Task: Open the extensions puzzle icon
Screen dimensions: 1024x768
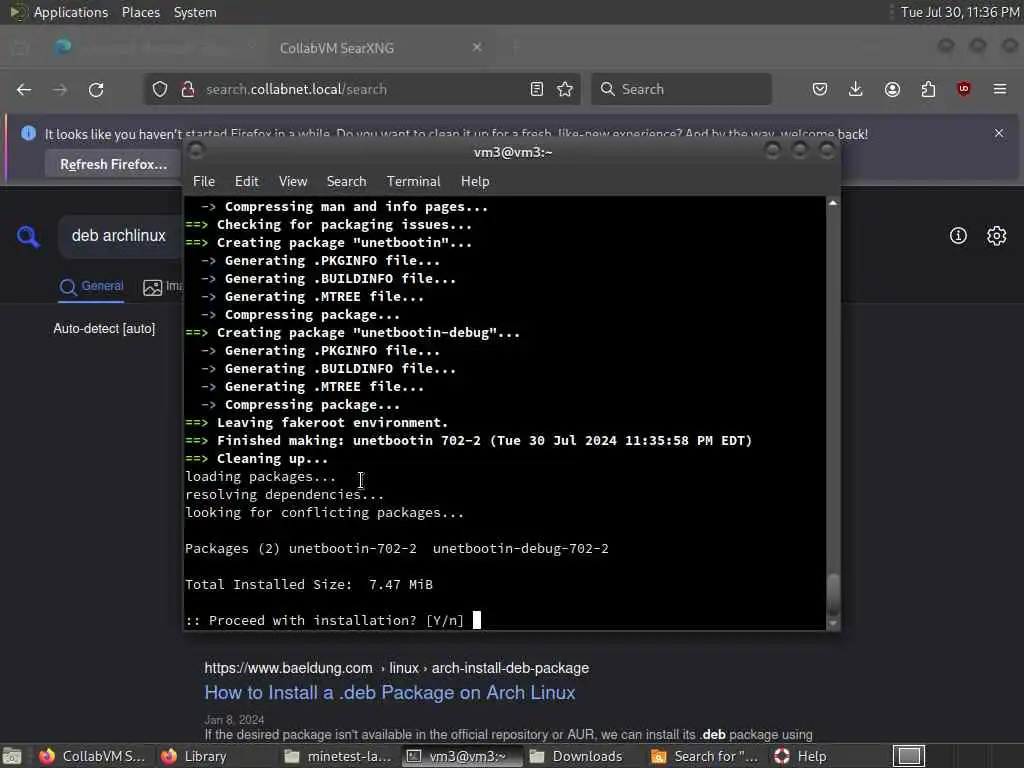Action: (928, 89)
